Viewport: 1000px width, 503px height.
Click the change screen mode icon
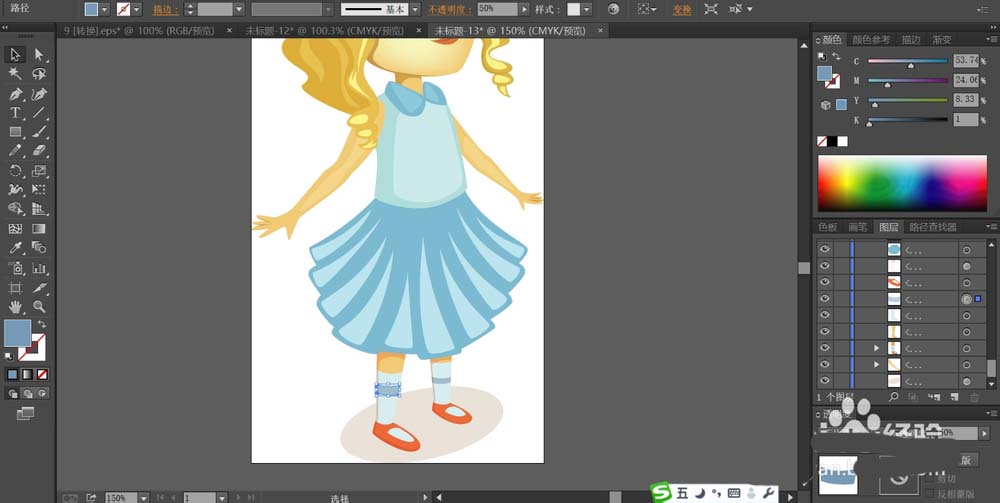click(26, 414)
